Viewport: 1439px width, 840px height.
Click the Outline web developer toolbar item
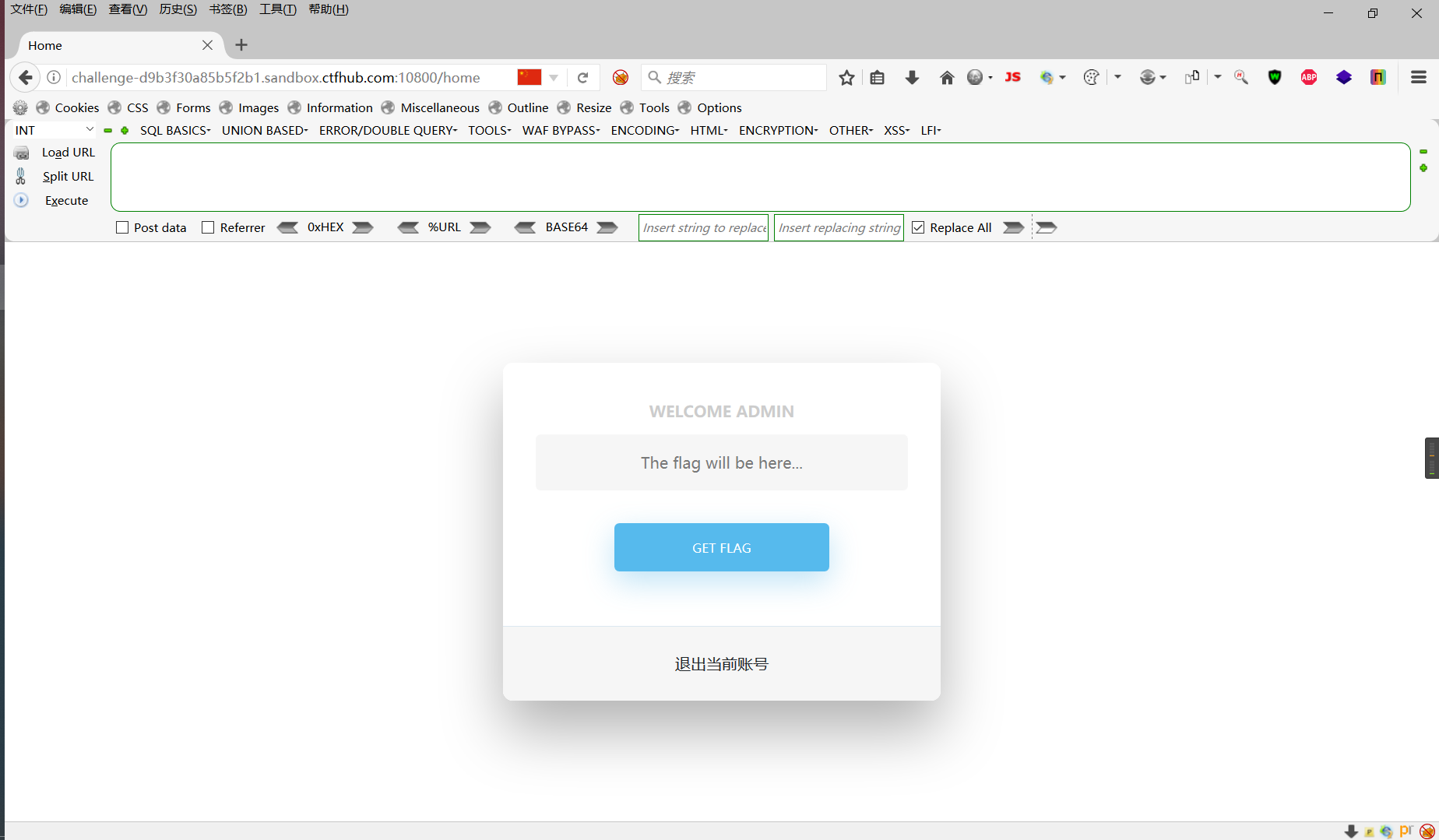519,107
